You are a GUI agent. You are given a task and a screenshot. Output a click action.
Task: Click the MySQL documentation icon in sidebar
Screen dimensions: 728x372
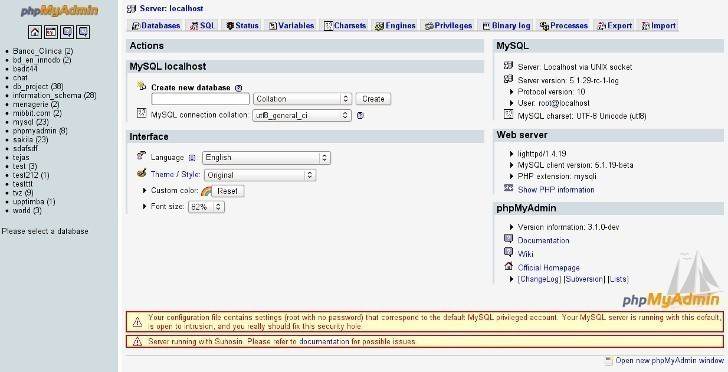coord(83,32)
